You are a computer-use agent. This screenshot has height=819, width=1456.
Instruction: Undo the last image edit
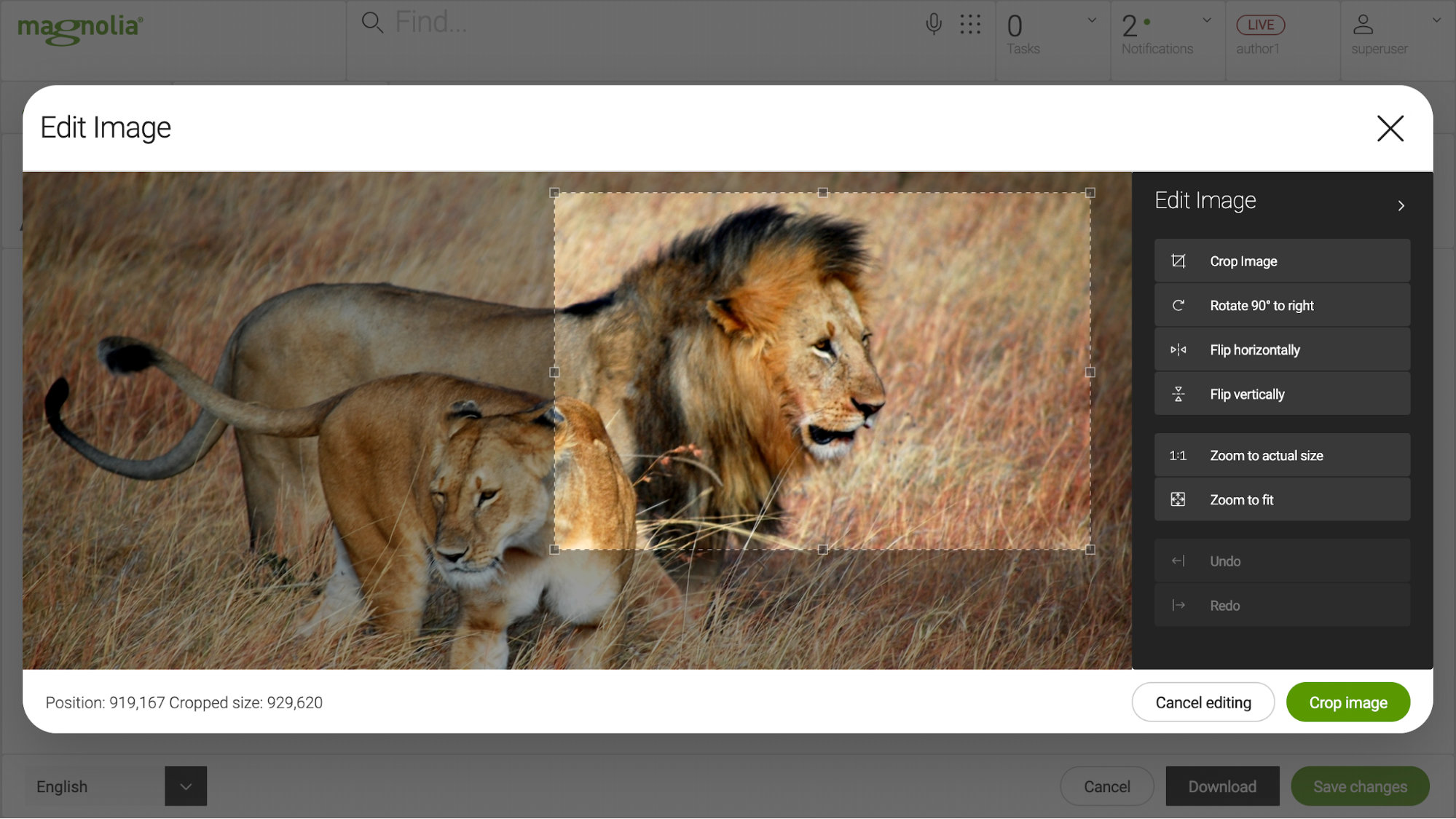click(x=1280, y=561)
